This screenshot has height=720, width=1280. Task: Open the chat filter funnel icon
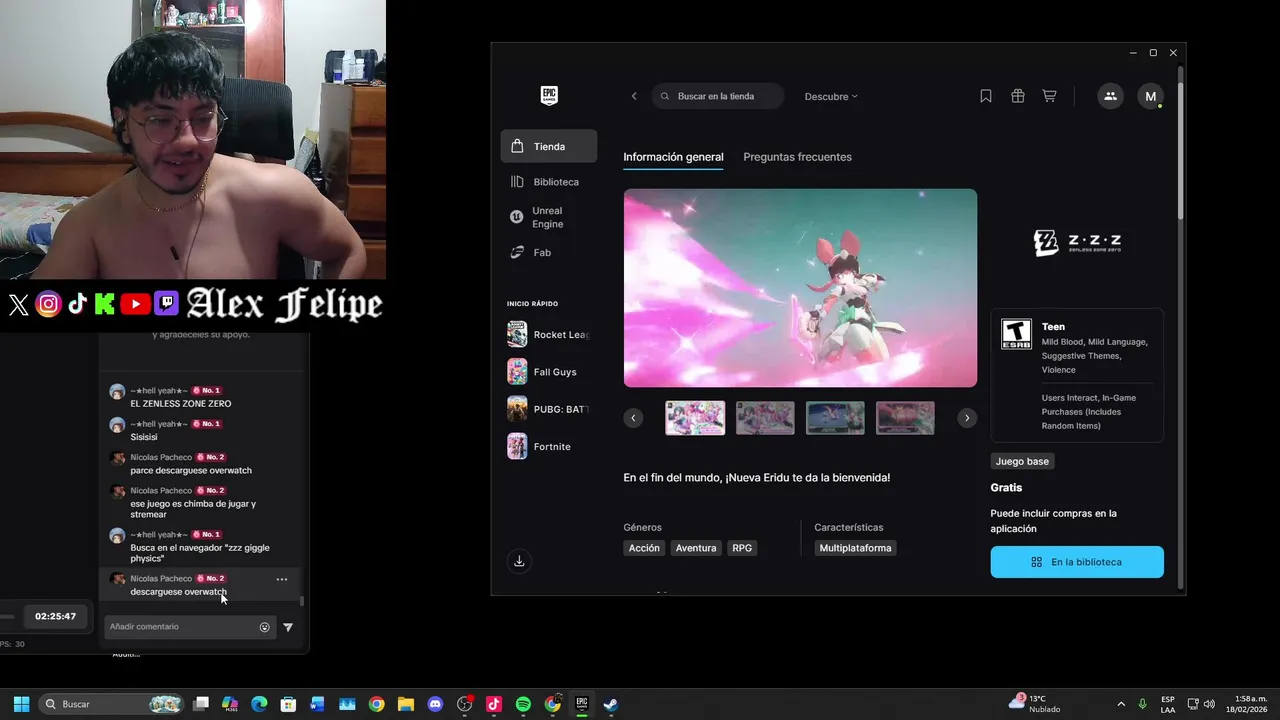[x=288, y=628]
